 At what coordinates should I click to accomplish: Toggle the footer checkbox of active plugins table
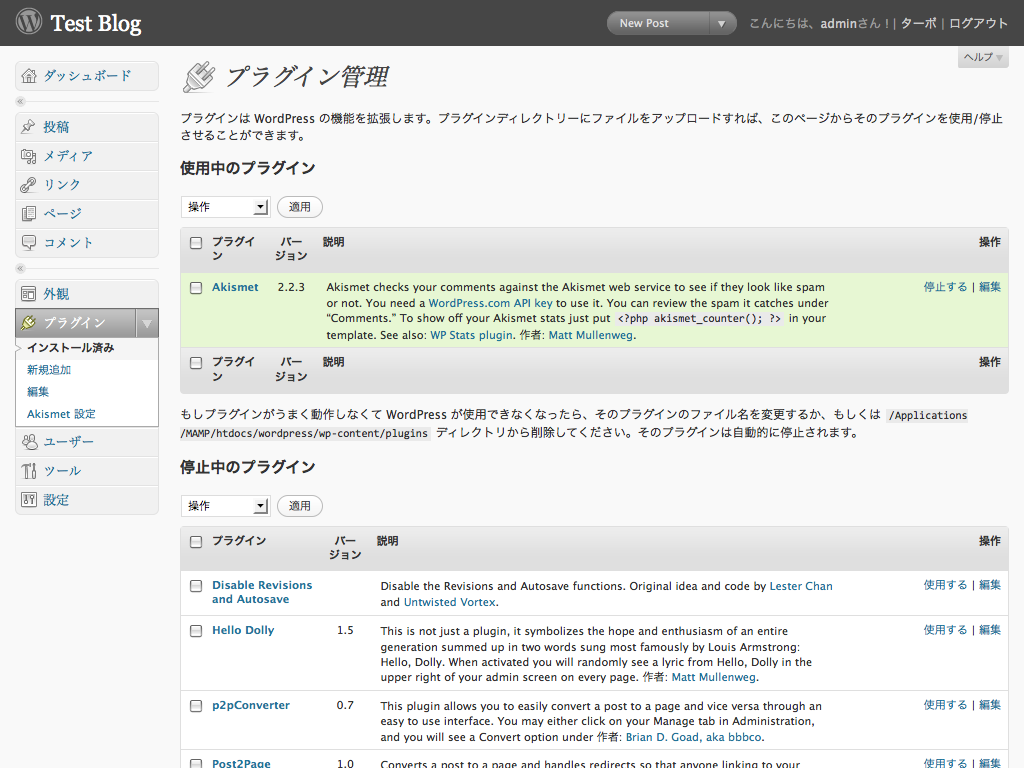pyautogui.click(x=196, y=363)
